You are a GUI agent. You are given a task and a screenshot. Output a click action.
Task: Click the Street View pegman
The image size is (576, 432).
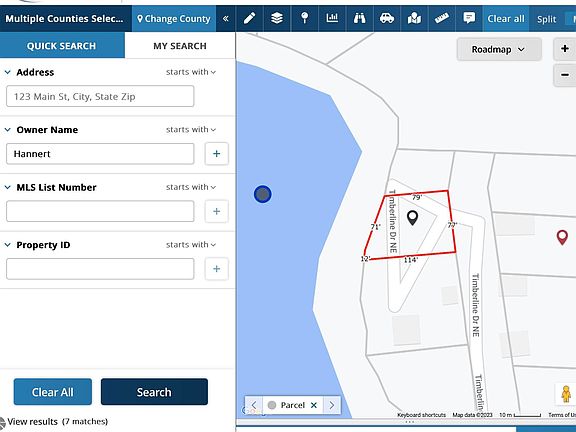(x=566, y=394)
